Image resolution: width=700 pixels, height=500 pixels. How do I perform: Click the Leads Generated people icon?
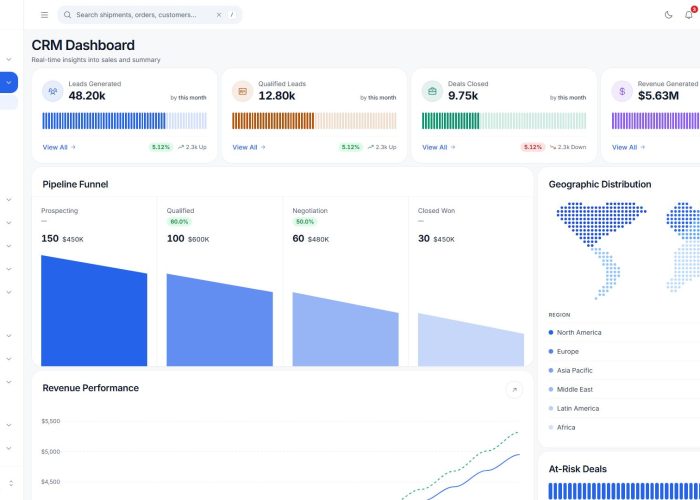click(x=53, y=91)
